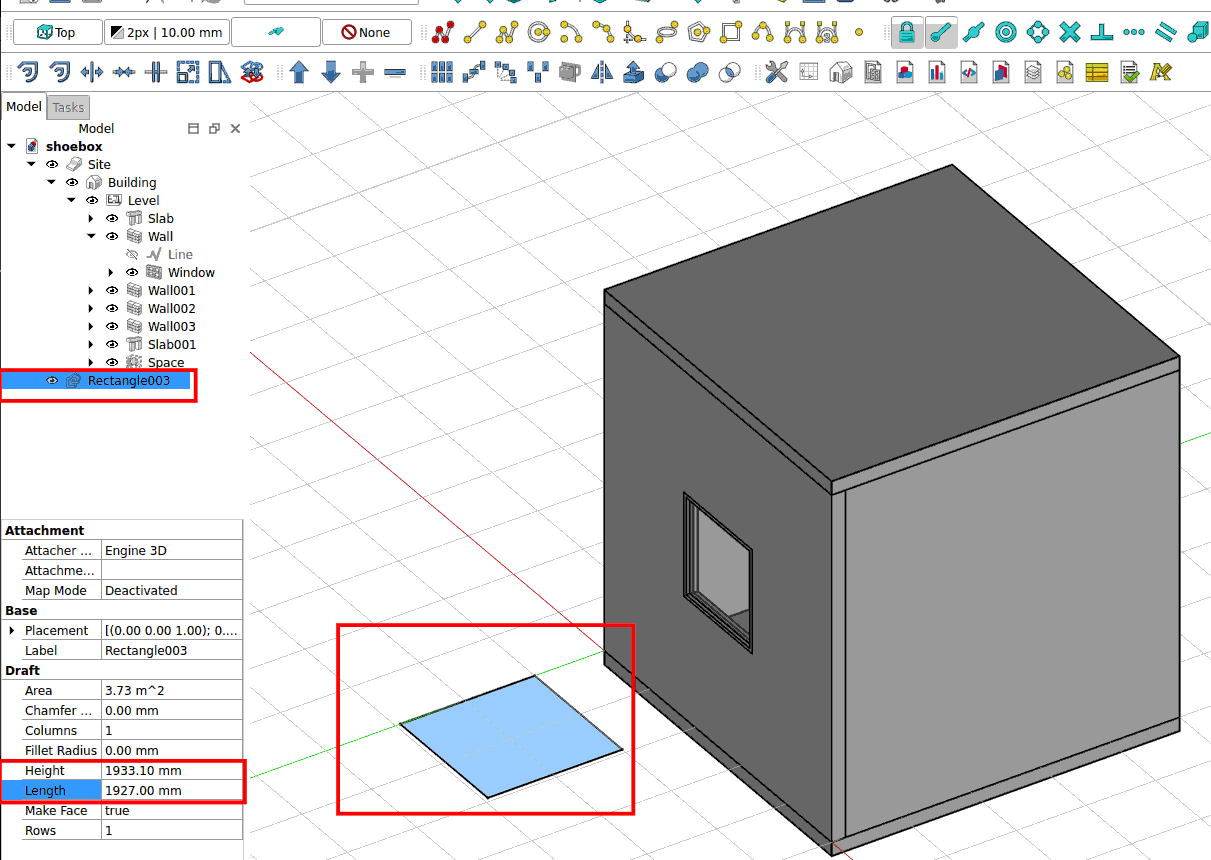Image resolution: width=1211 pixels, height=860 pixels.
Task: Click the wrench and screwdriver icon
Action: 777,72
